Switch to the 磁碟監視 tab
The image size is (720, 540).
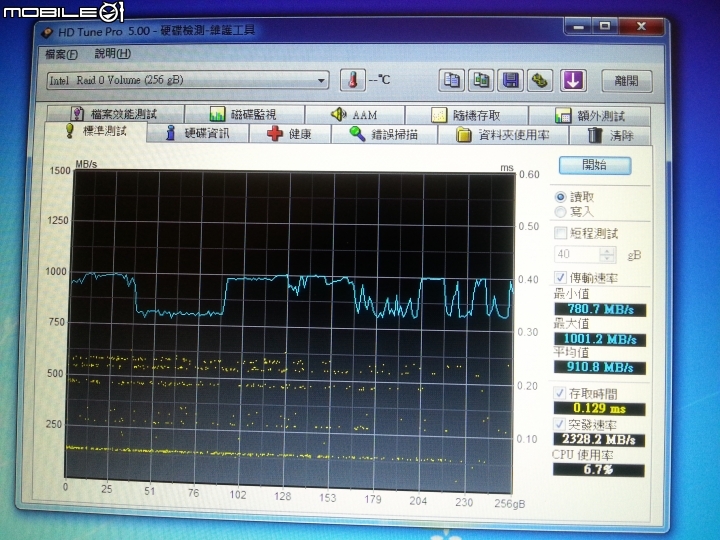(x=244, y=114)
